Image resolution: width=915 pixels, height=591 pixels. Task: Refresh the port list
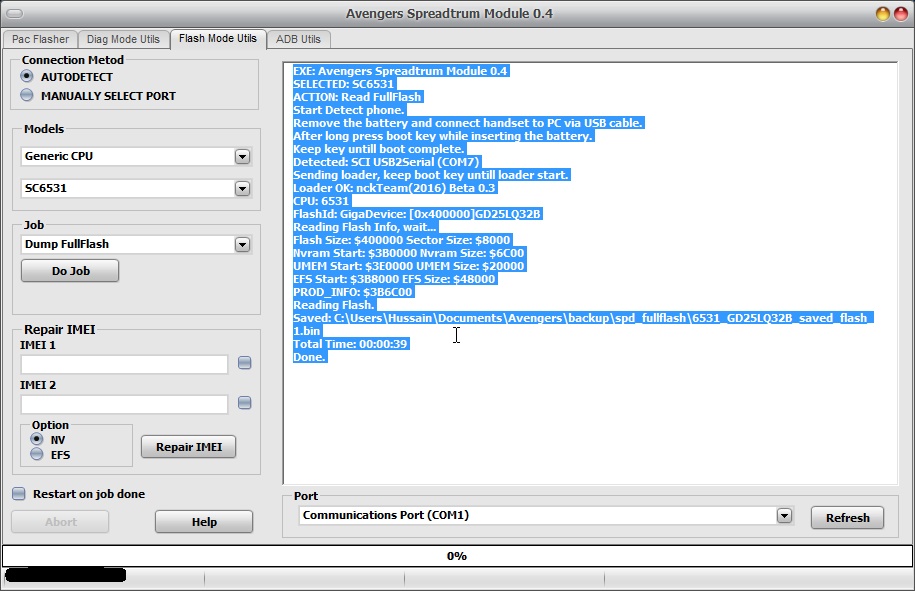pyautogui.click(x=847, y=517)
